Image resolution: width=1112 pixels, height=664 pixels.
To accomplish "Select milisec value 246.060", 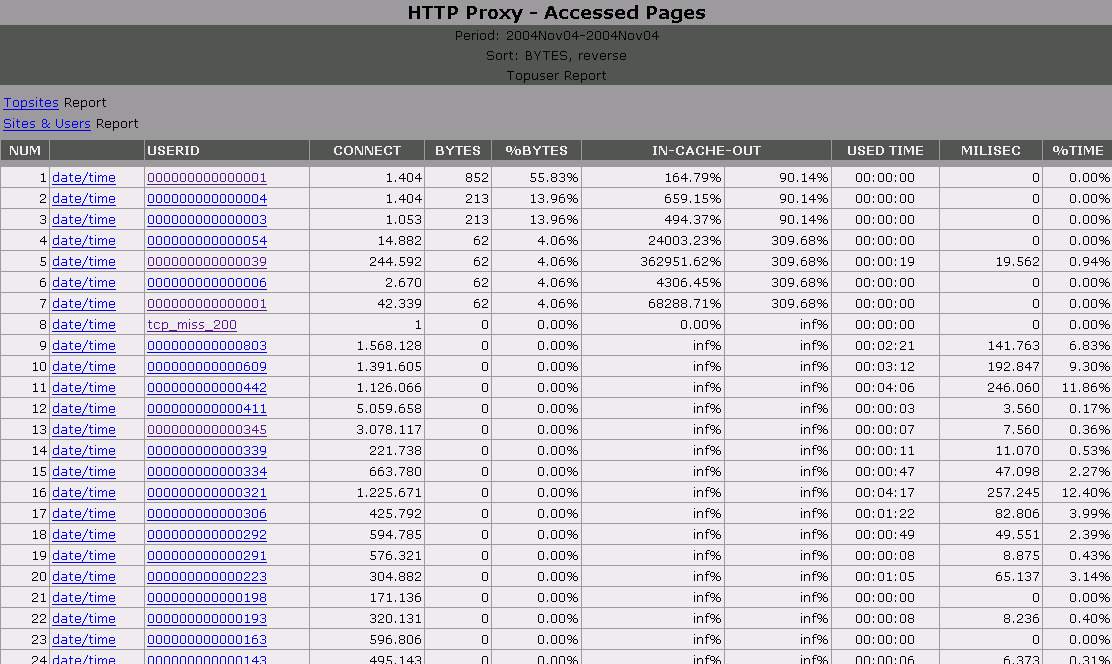I will [x=991, y=387].
